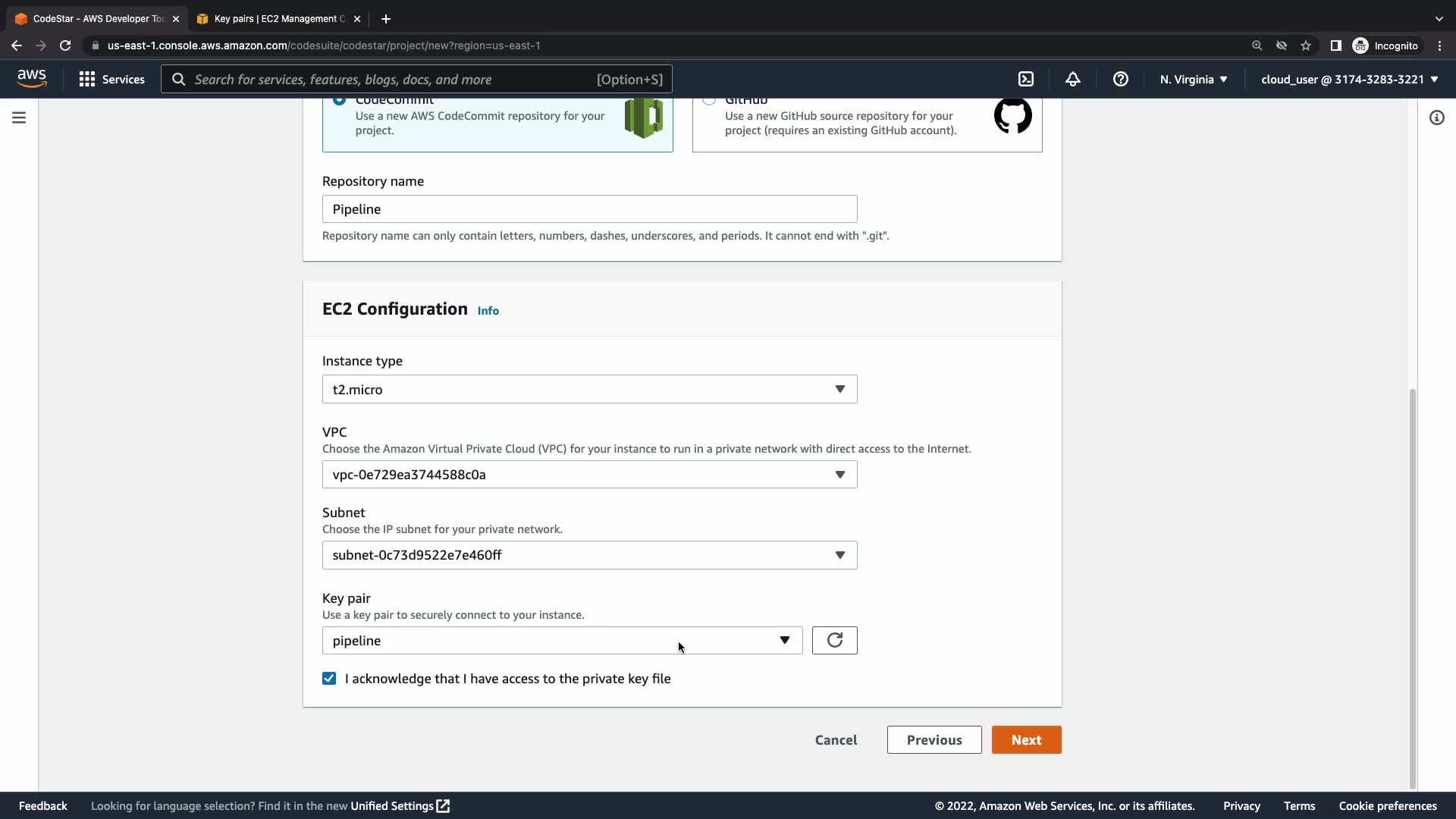Open AWS CloudShell icon in header
Image resolution: width=1456 pixels, height=819 pixels.
(1025, 79)
